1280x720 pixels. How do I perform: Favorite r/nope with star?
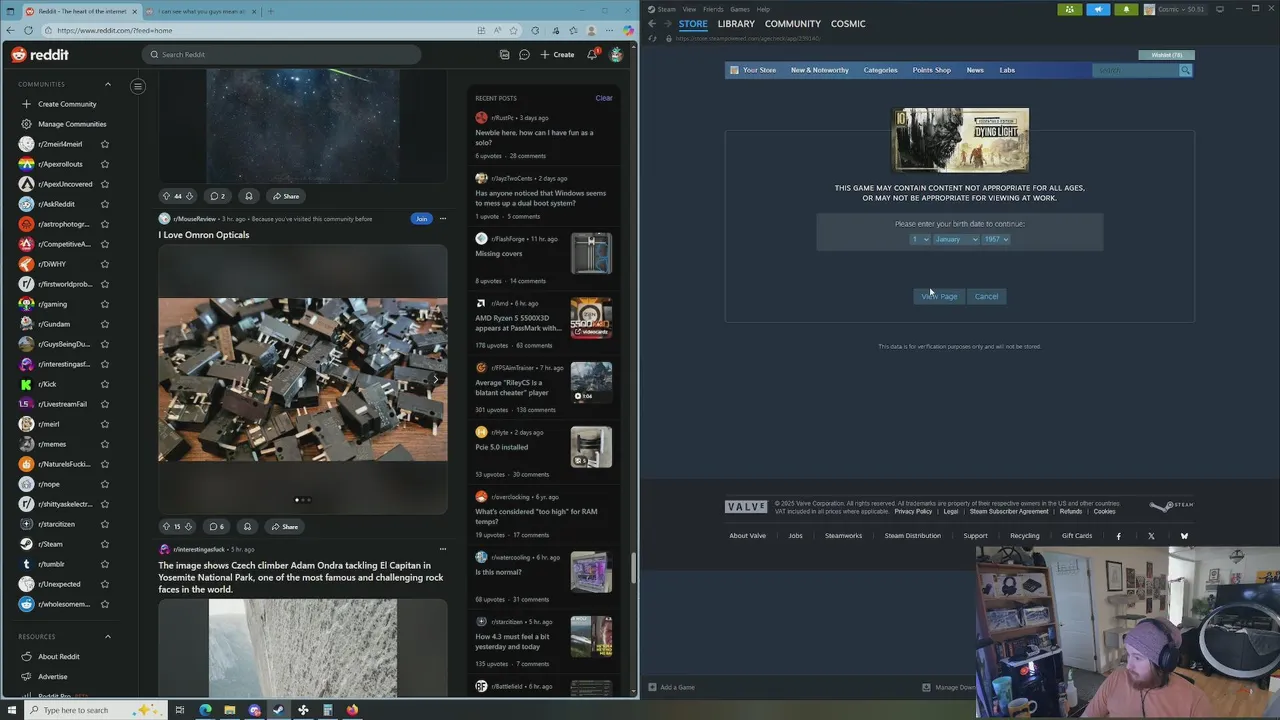(105, 484)
